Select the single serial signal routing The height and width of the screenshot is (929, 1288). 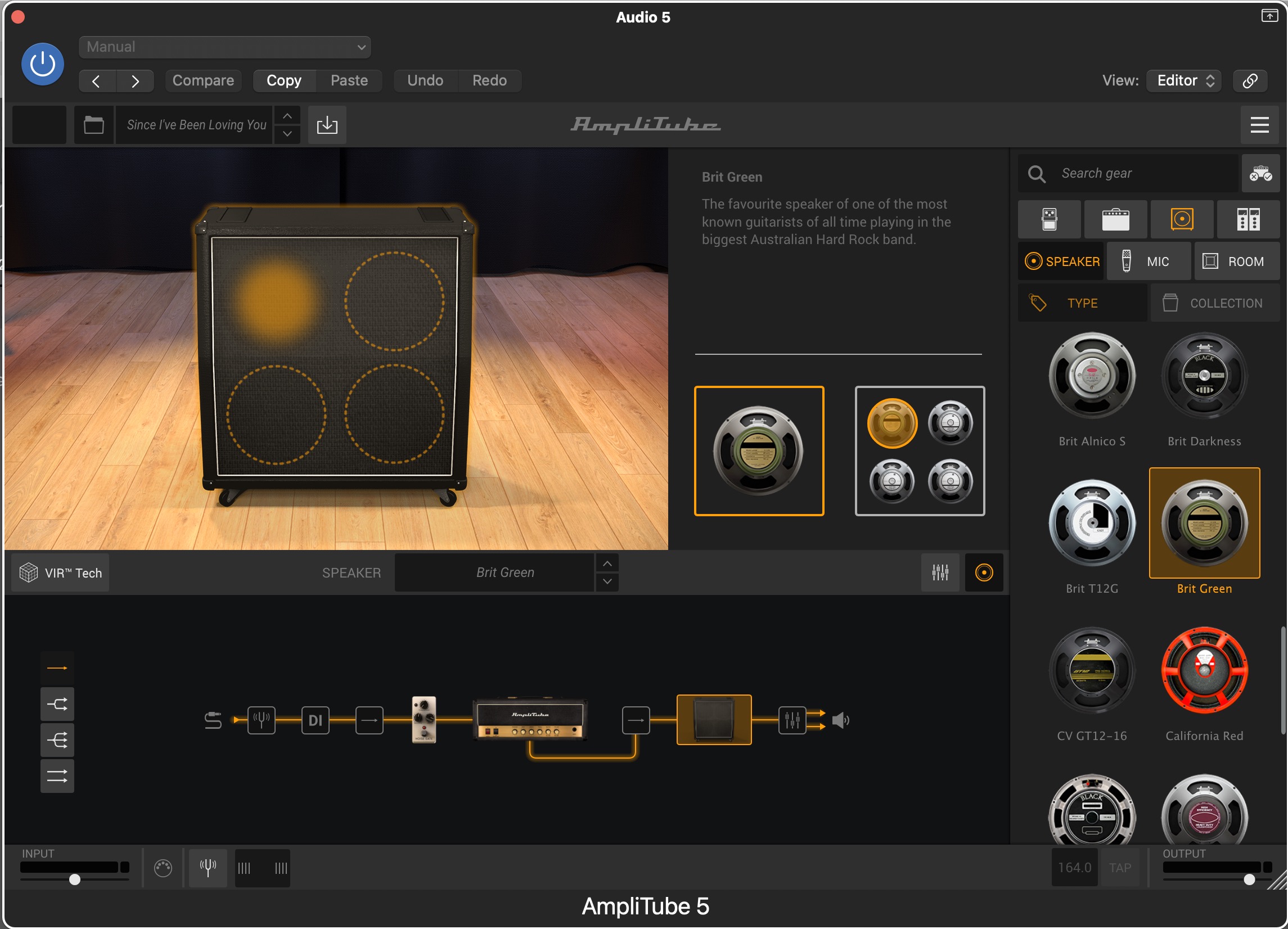click(x=57, y=669)
